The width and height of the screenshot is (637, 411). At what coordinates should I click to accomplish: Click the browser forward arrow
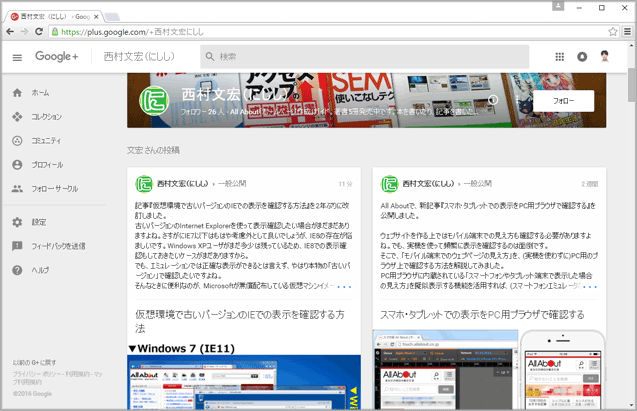[x=24, y=32]
